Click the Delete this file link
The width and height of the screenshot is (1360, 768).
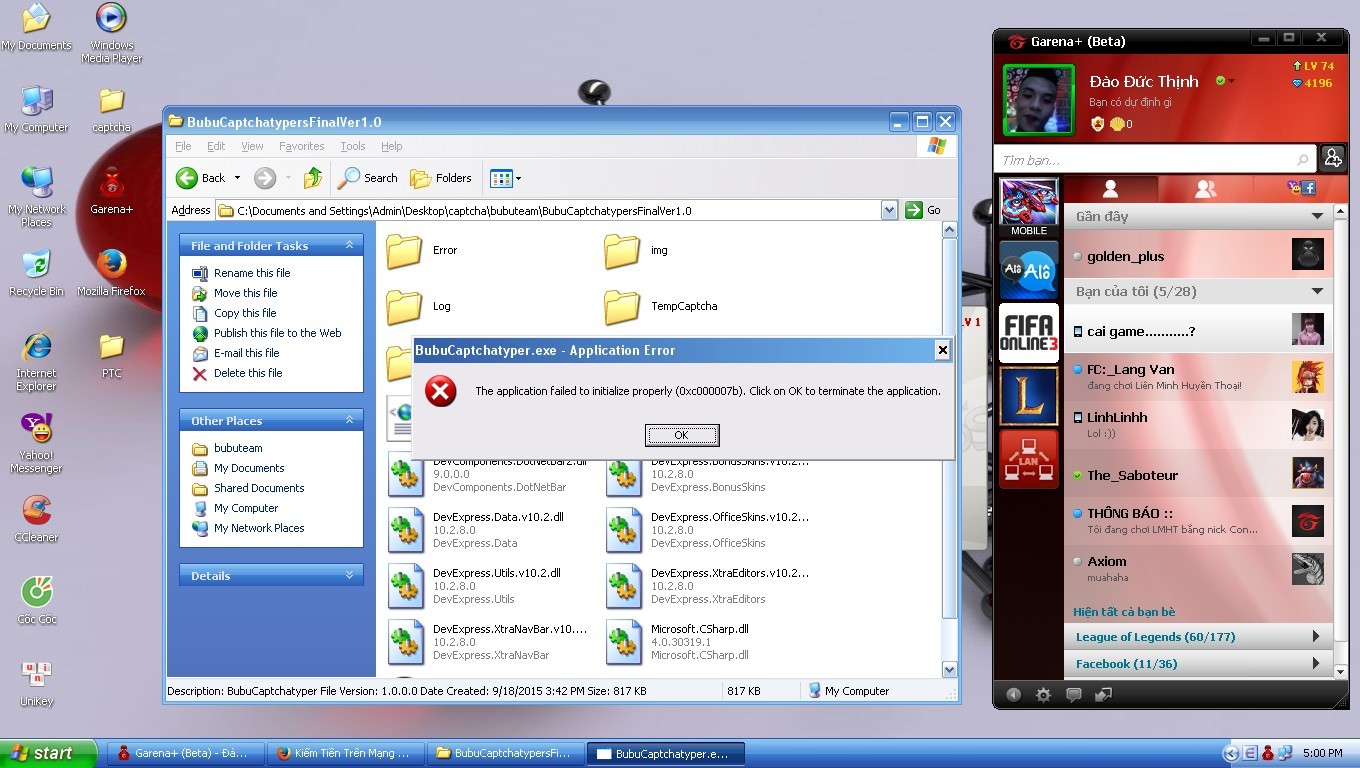(x=248, y=373)
